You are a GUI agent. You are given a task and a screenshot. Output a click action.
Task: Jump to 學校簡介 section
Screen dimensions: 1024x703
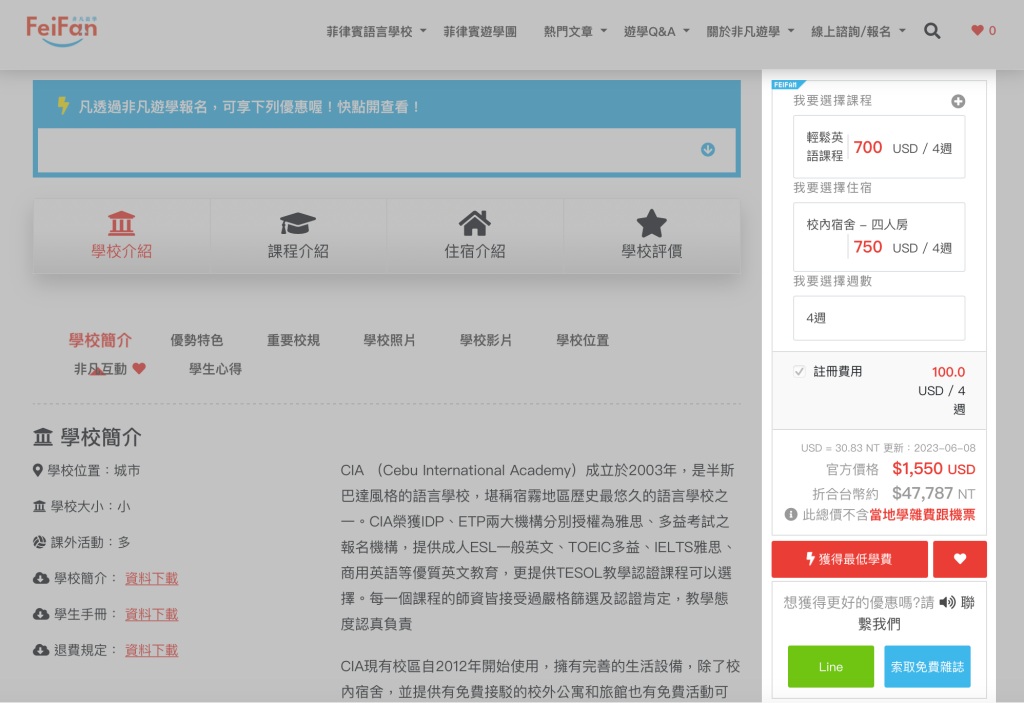[x=101, y=340]
